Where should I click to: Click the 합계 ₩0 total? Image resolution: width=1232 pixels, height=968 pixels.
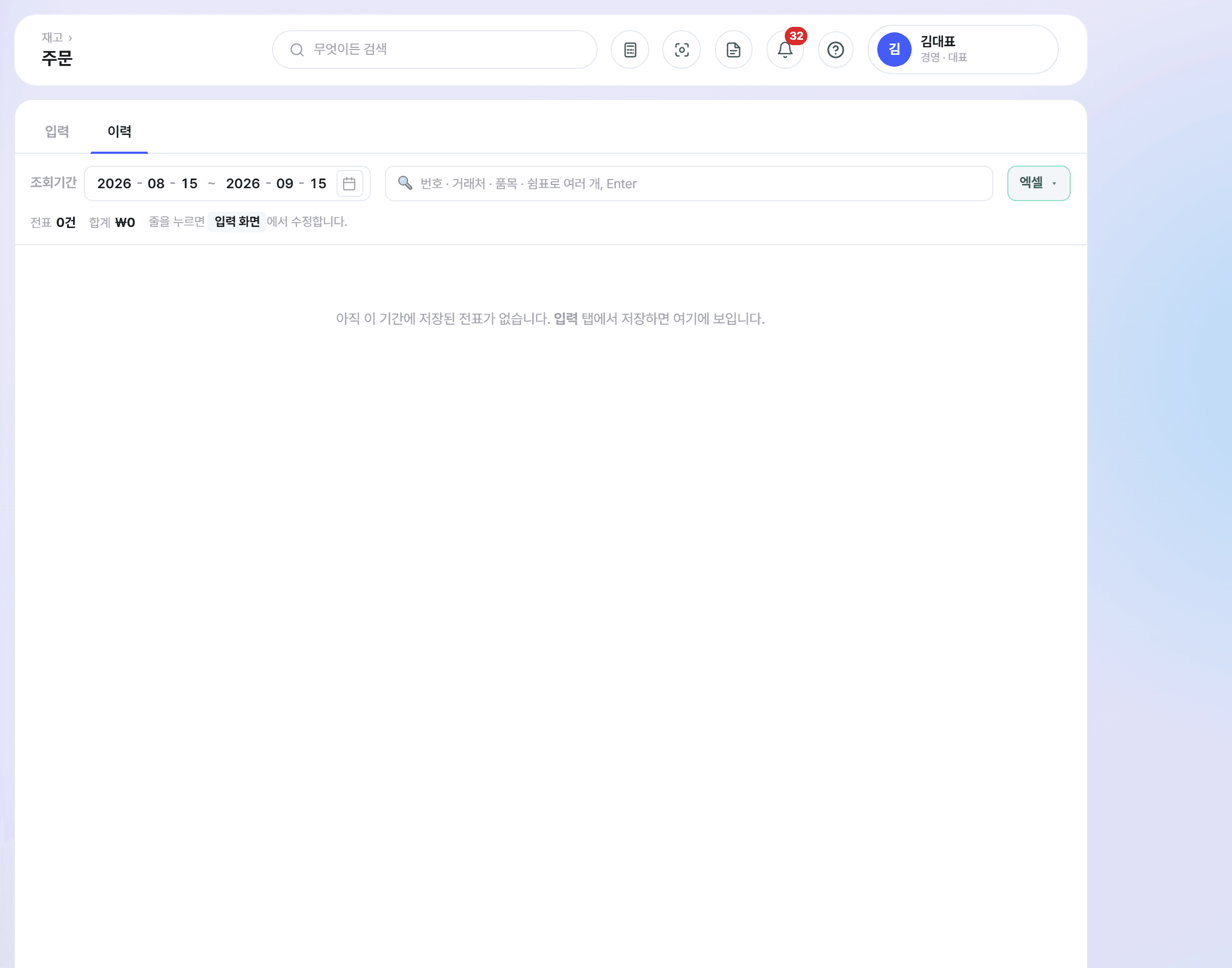112,222
